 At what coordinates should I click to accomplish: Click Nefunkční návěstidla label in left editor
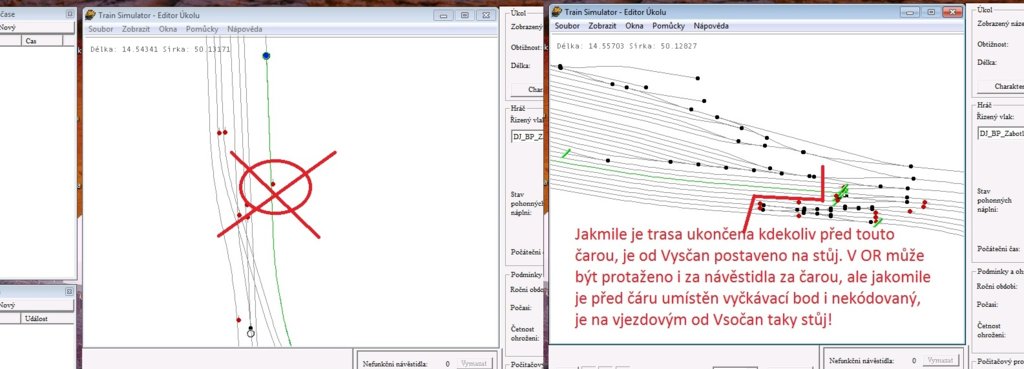[x=395, y=363]
